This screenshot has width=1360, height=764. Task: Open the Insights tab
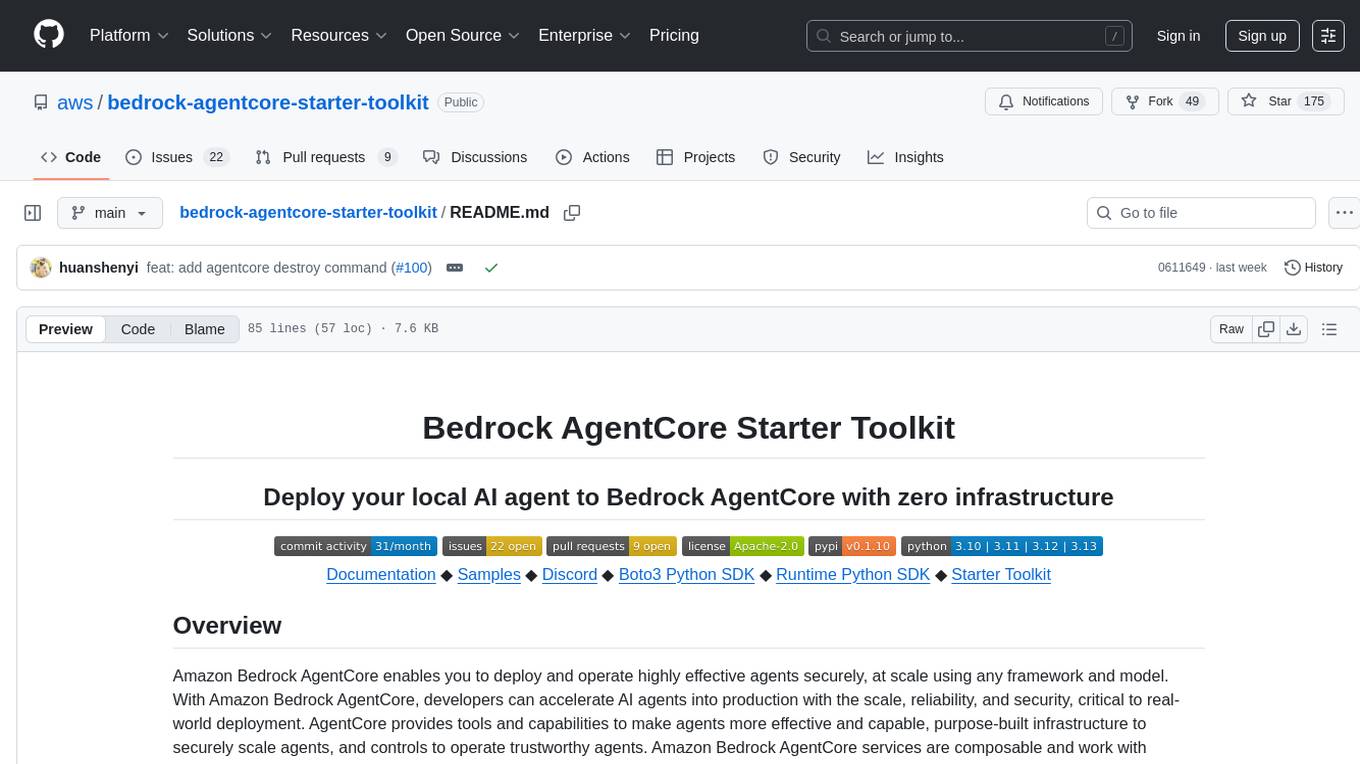pyautogui.click(x=905, y=157)
